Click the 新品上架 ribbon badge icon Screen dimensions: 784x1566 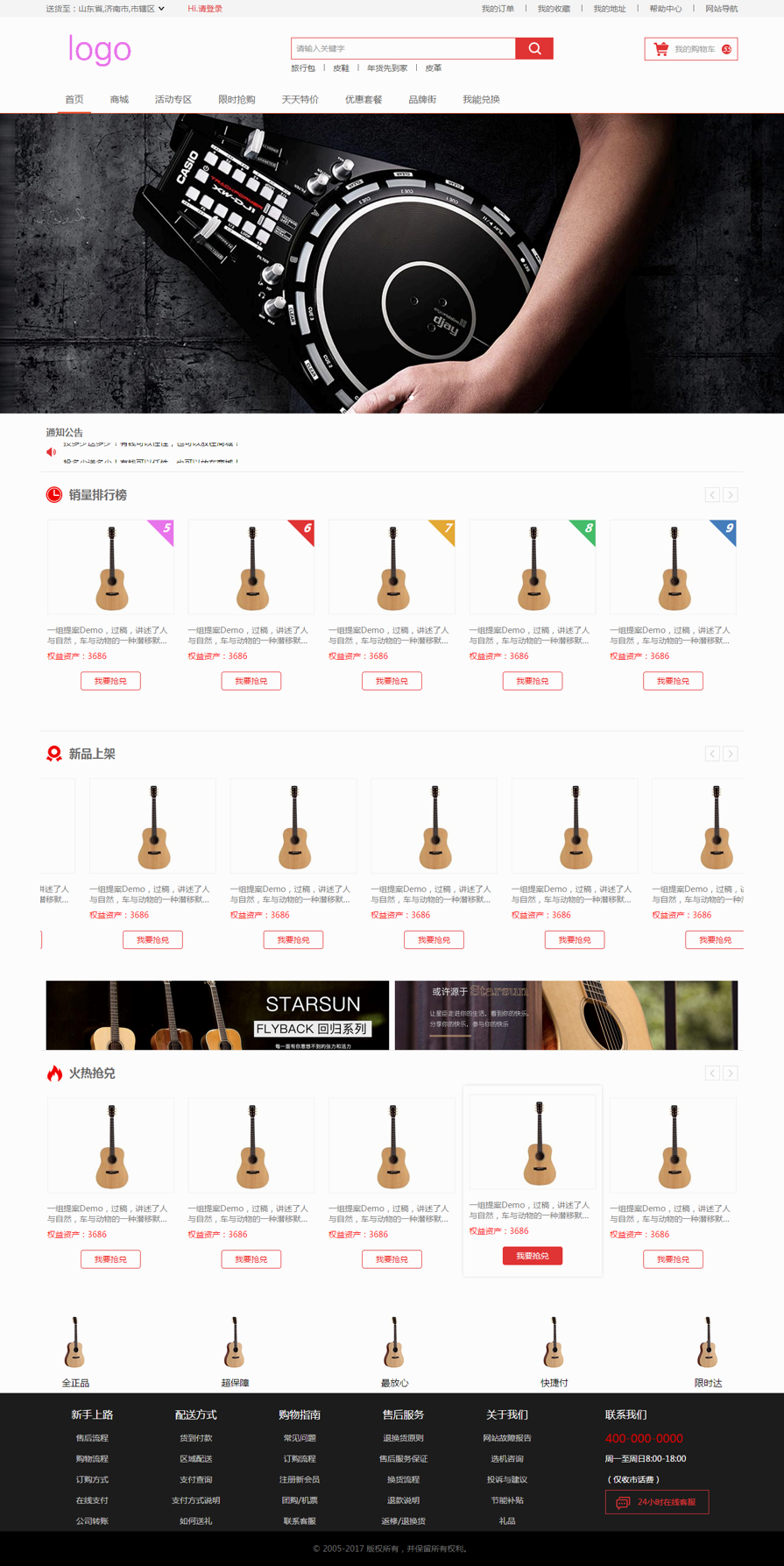coord(54,754)
